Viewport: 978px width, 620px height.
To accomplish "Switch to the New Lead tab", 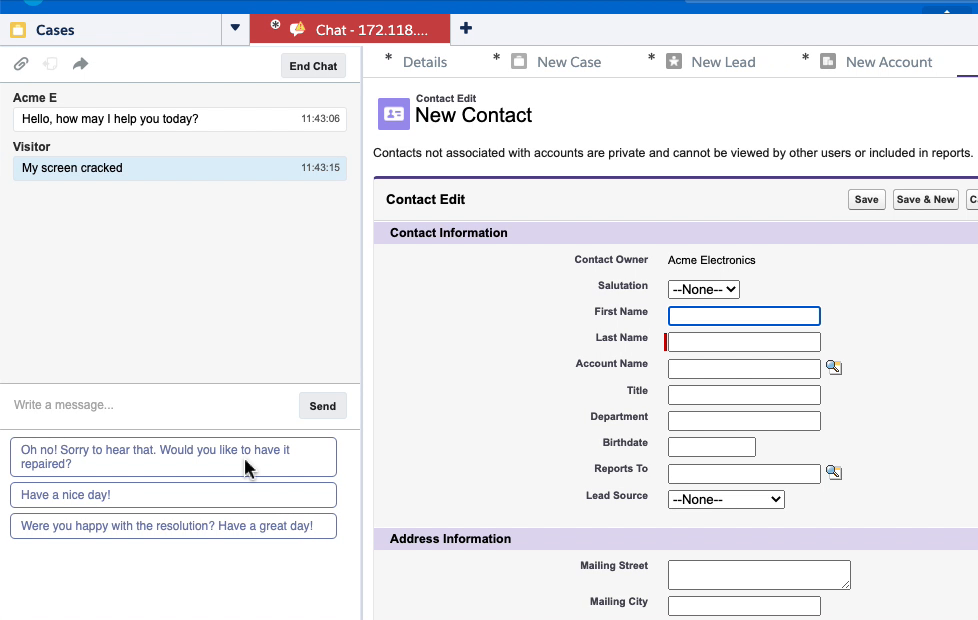I will [722, 62].
